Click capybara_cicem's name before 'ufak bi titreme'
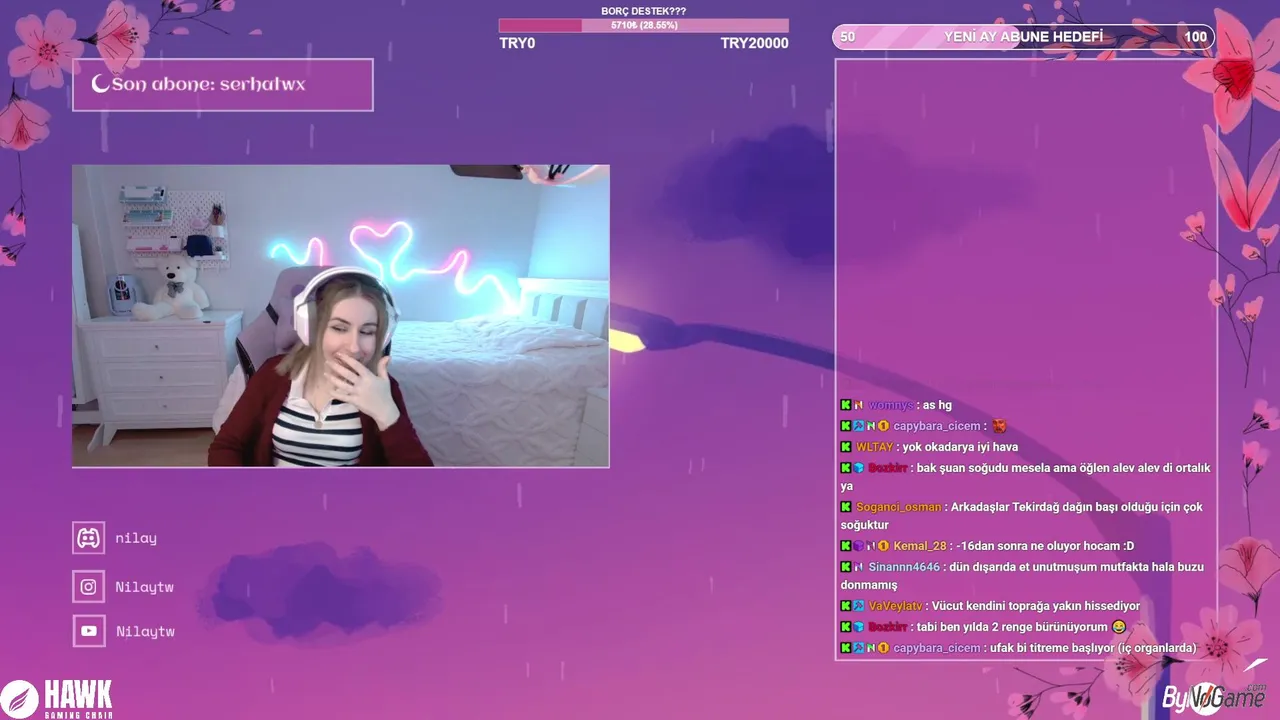The image size is (1280, 720). 937,648
